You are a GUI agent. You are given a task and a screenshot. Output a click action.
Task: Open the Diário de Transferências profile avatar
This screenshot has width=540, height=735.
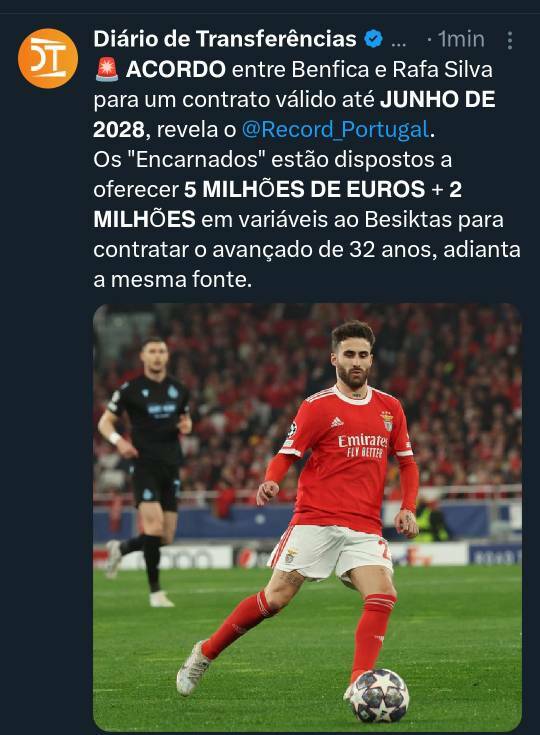coord(48,59)
